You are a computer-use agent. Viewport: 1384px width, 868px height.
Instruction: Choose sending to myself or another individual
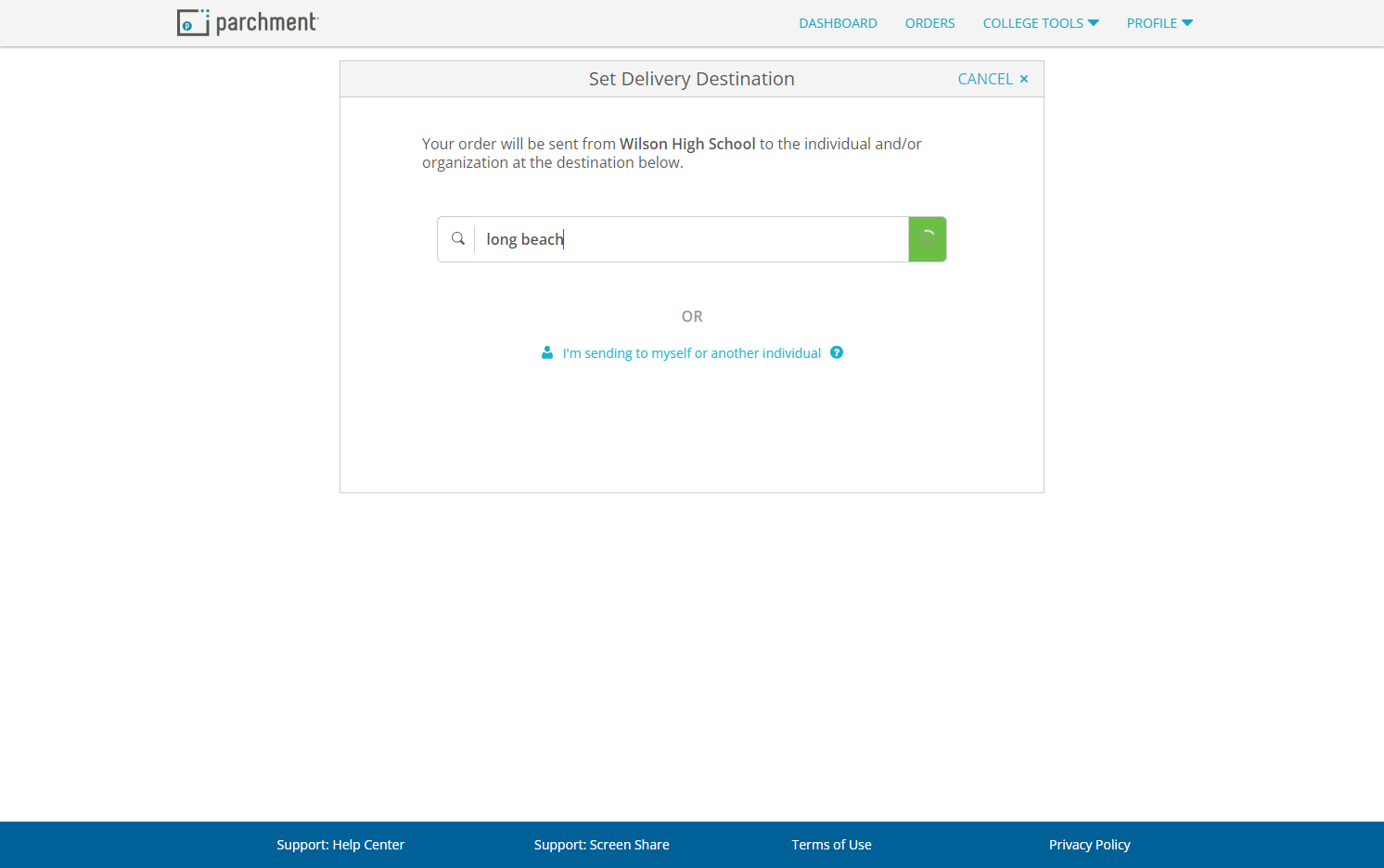click(x=691, y=353)
